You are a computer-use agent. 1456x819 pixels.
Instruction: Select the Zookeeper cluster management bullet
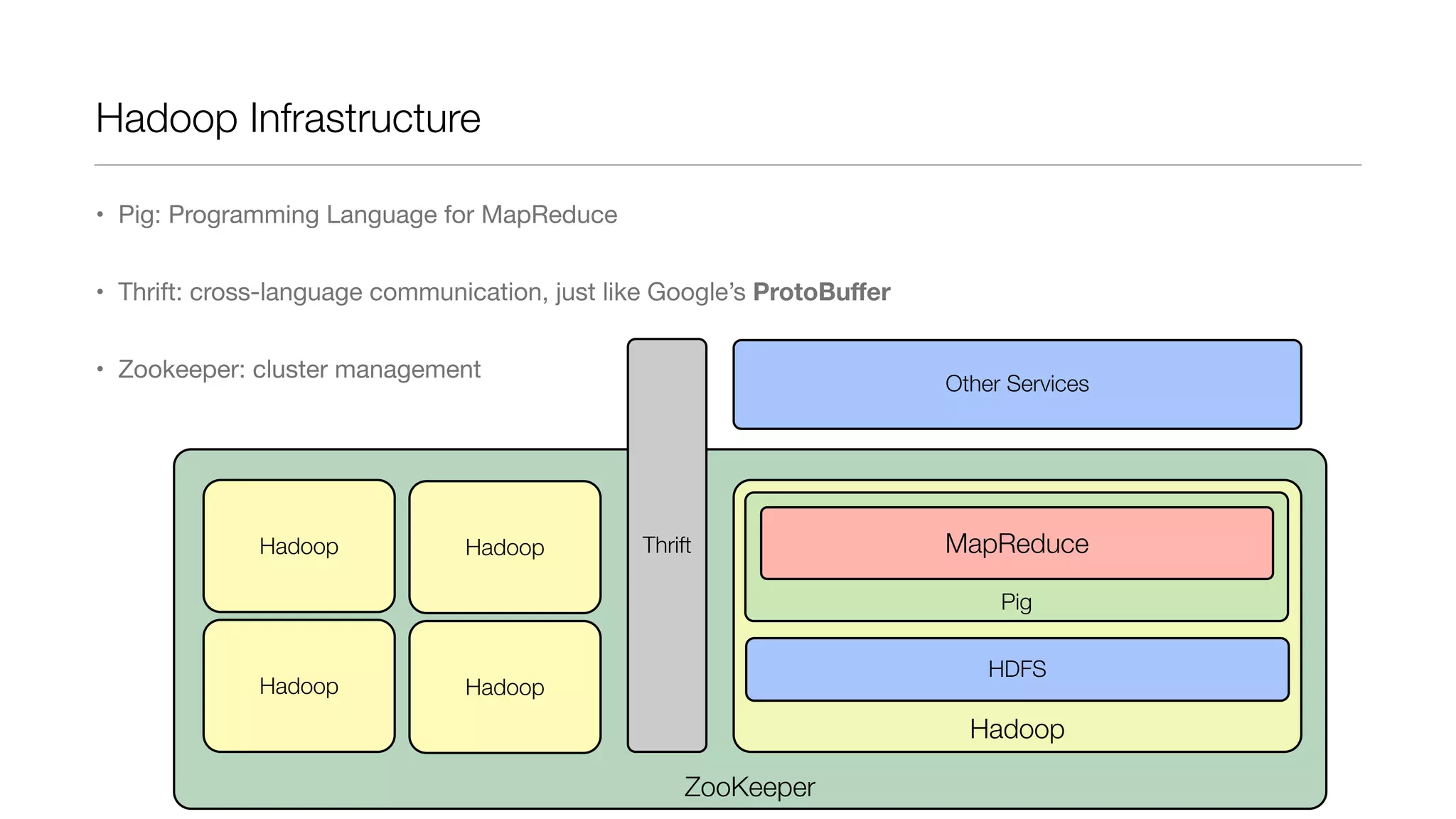click(x=299, y=370)
